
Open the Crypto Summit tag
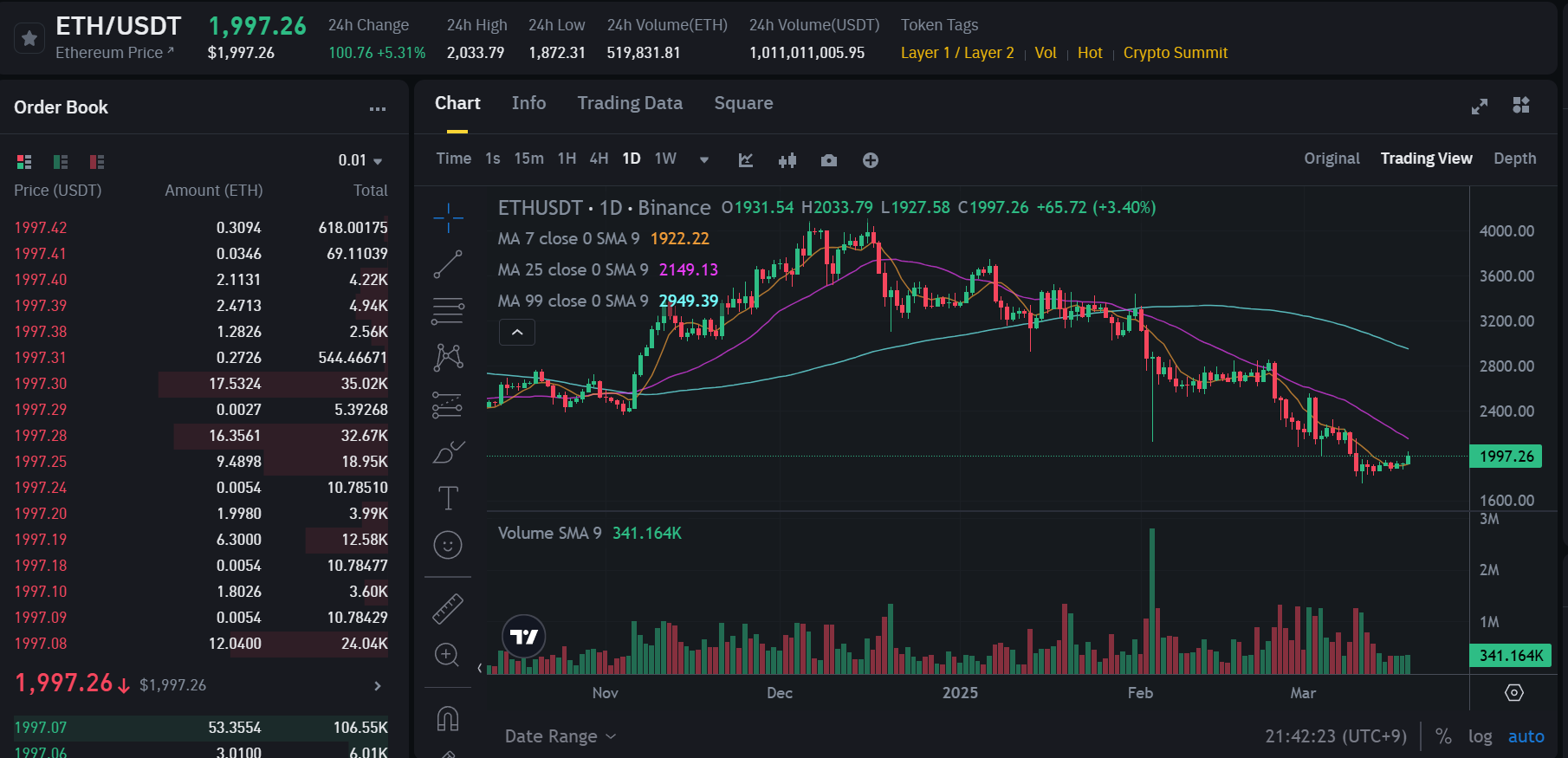coord(1176,53)
